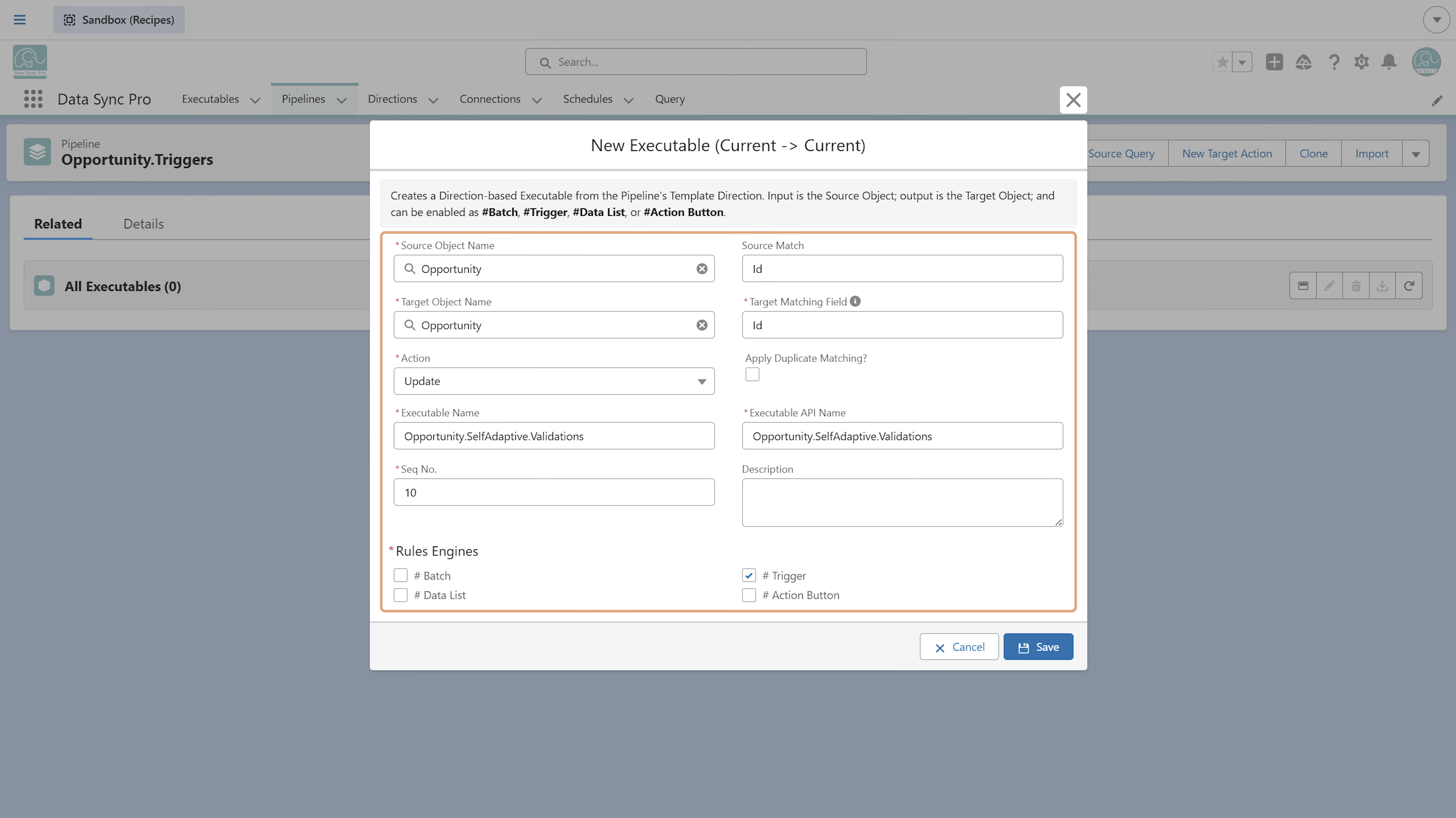Screen dimensions: 1456x818
Task: Click the All Executables list icon
Action: [44, 286]
